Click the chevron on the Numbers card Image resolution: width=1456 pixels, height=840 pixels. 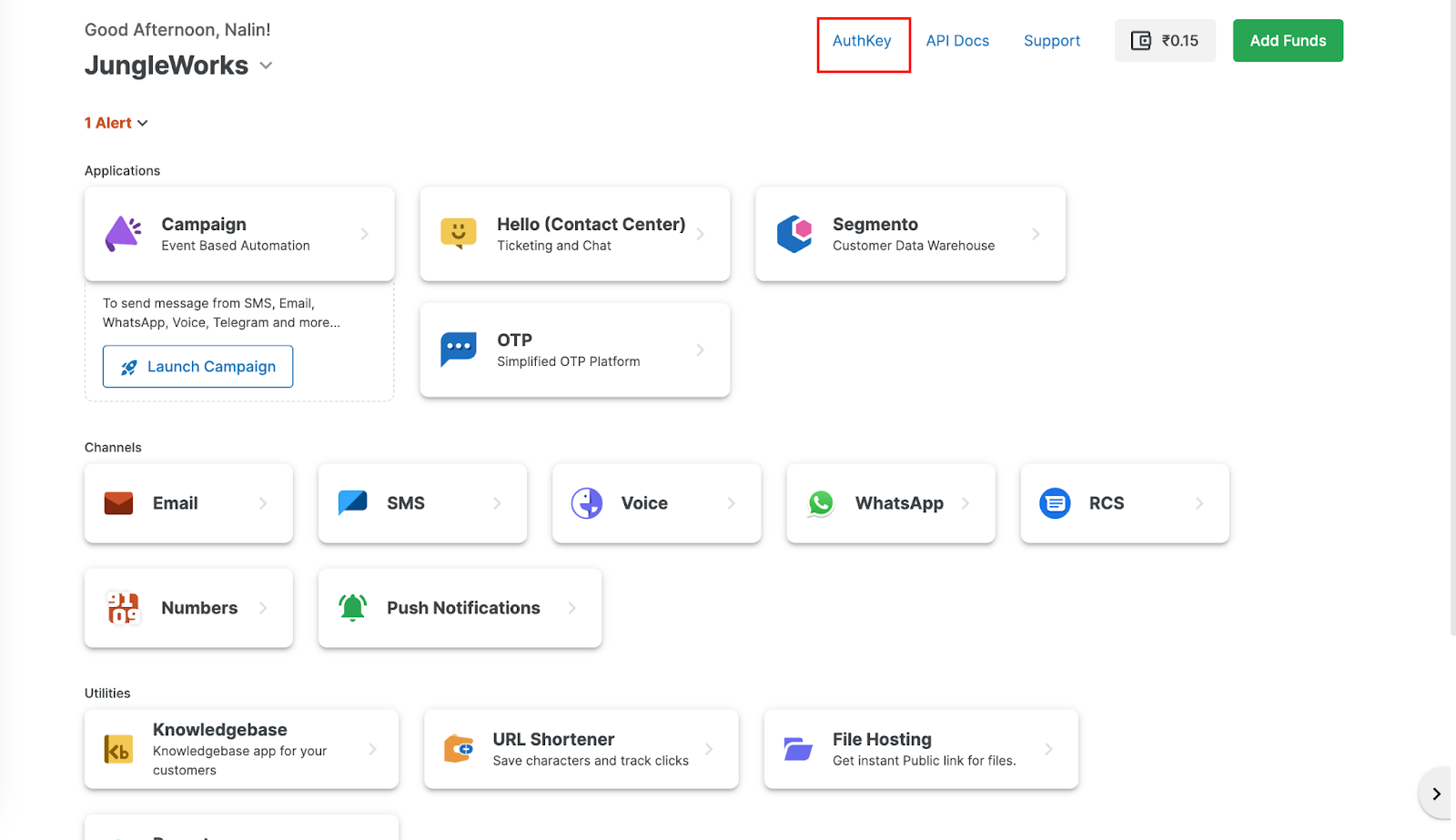click(x=263, y=608)
